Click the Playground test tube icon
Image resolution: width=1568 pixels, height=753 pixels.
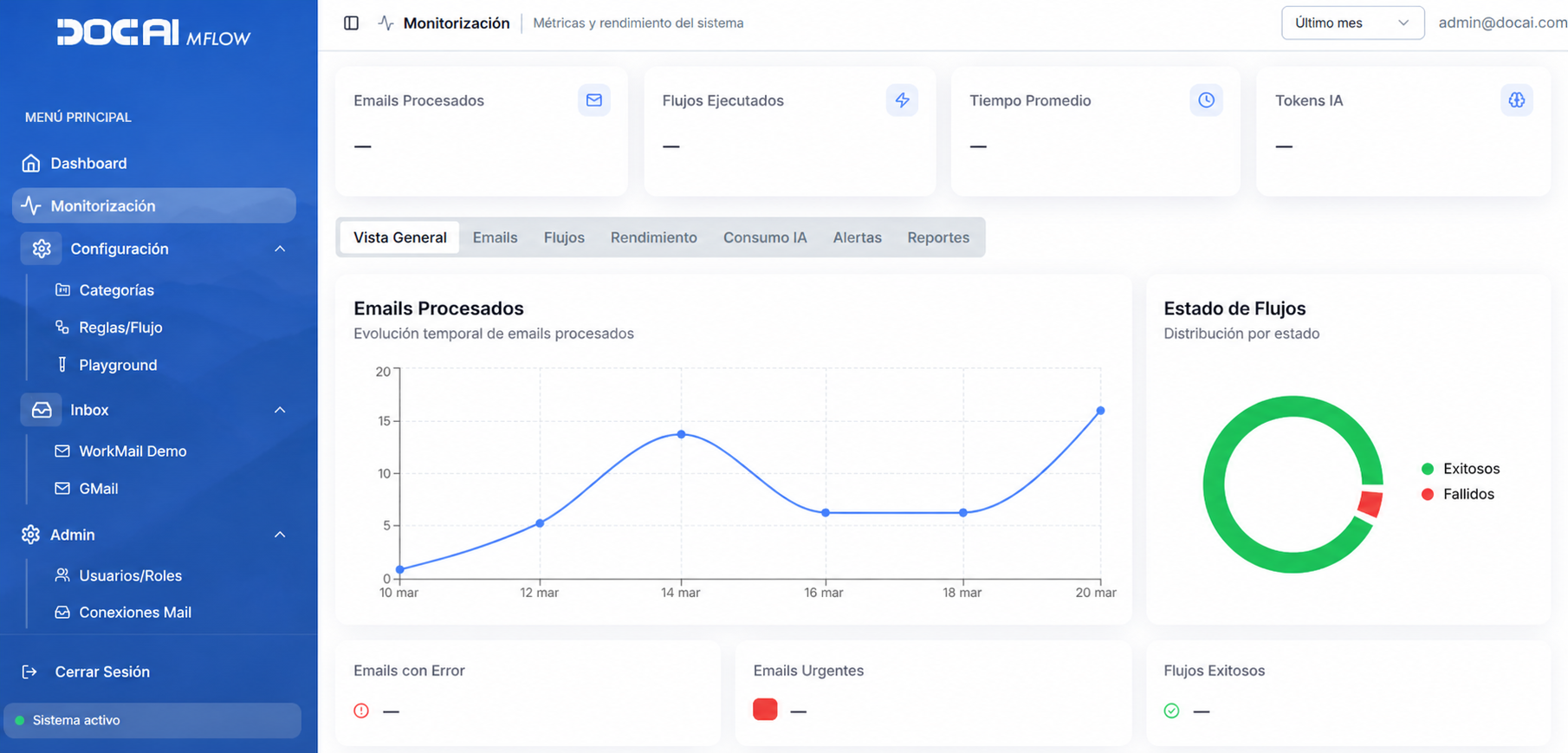tap(62, 365)
